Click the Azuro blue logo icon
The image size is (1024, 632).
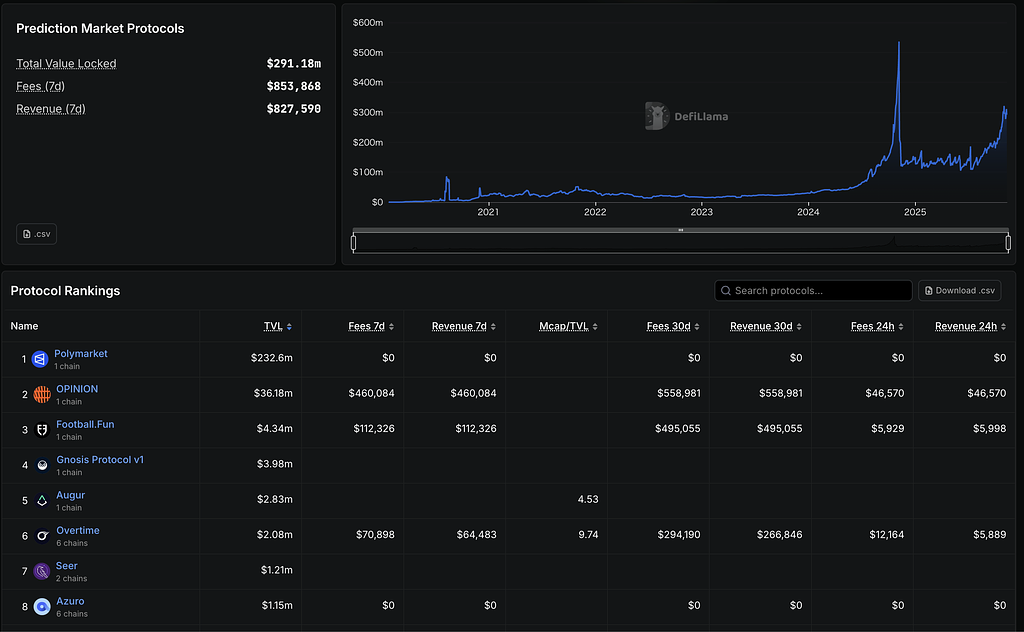[x=42, y=607]
